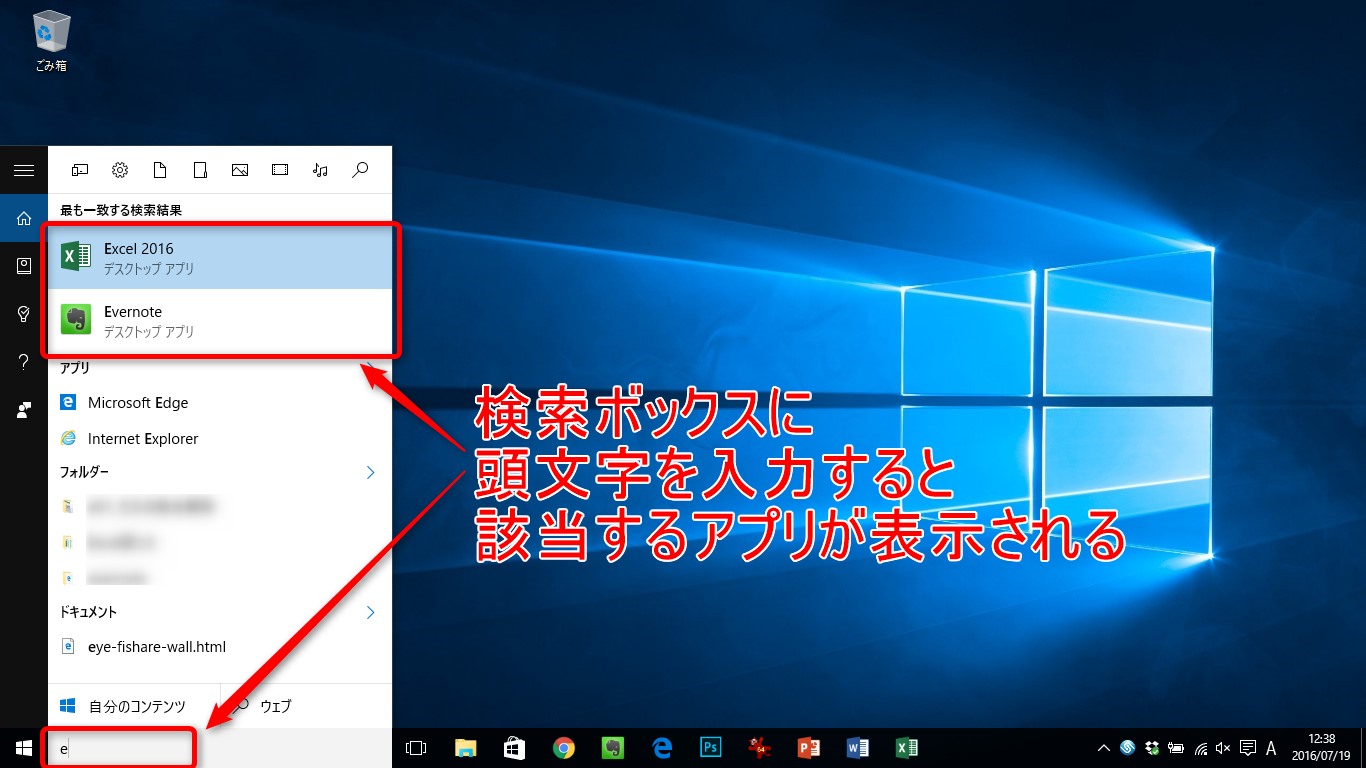Open the lightbulb tips section
Image resolution: width=1366 pixels, height=768 pixels.
coord(24,314)
